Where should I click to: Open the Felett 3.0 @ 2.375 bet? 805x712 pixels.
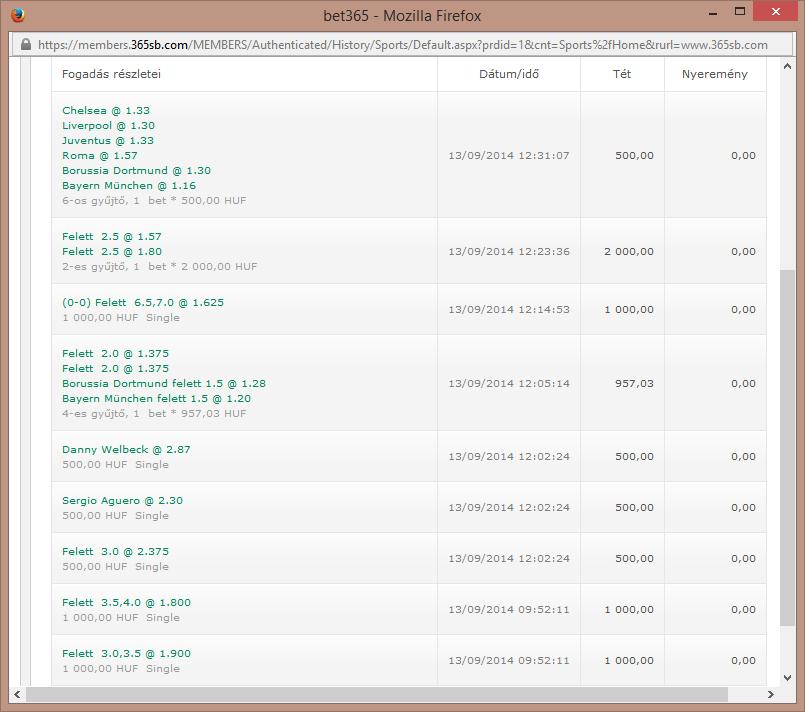pyautogui.click(x=116, y=551)
